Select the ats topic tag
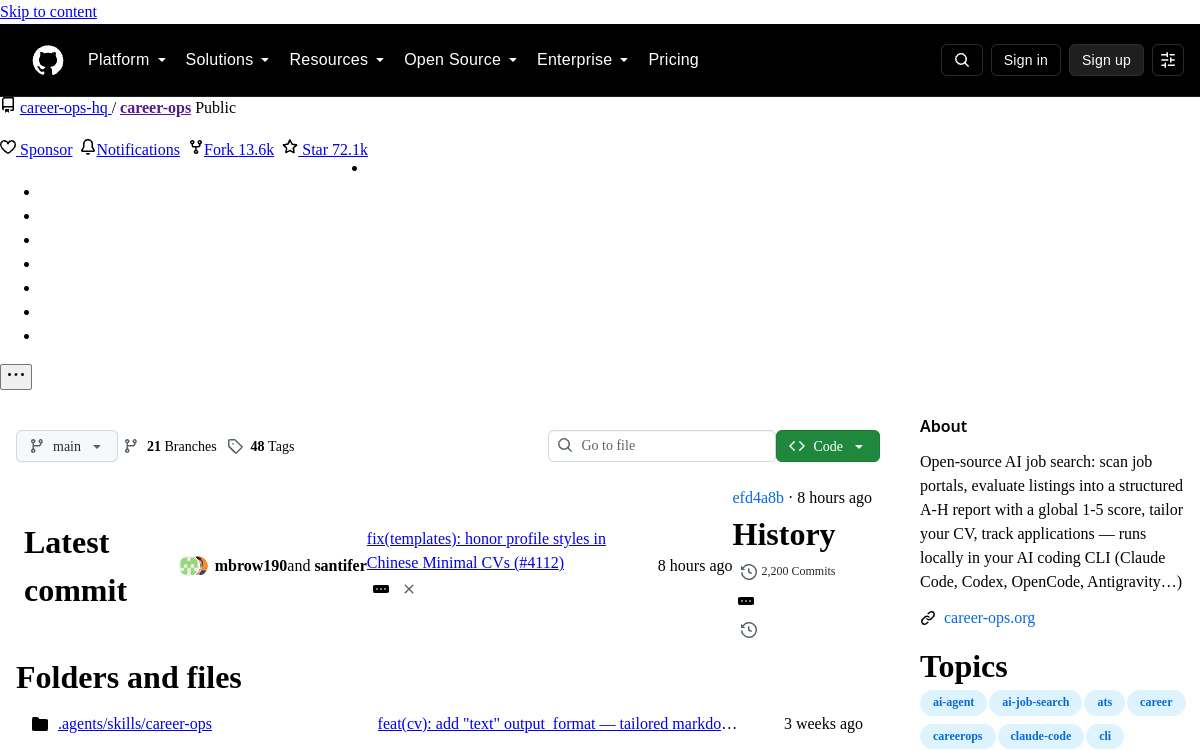The width and height of the screenshot is (1200, 750). [1104, 703]
